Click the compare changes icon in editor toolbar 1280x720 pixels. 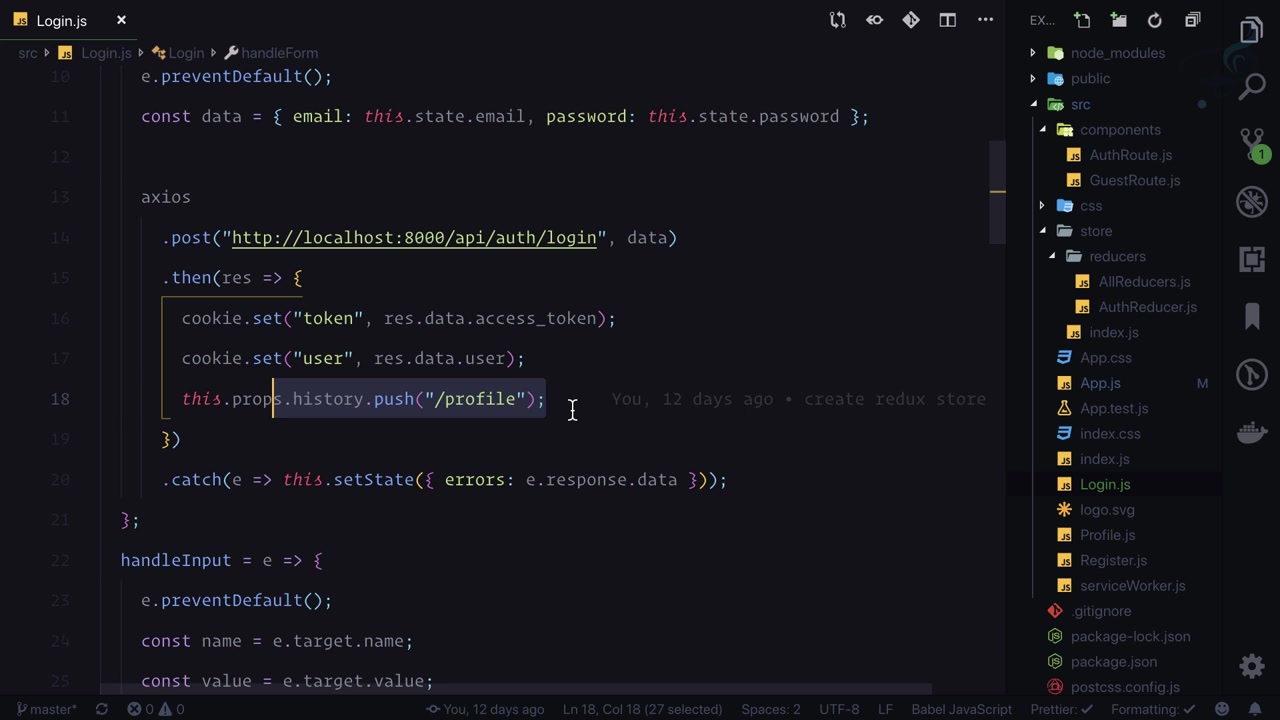[838, 20]
